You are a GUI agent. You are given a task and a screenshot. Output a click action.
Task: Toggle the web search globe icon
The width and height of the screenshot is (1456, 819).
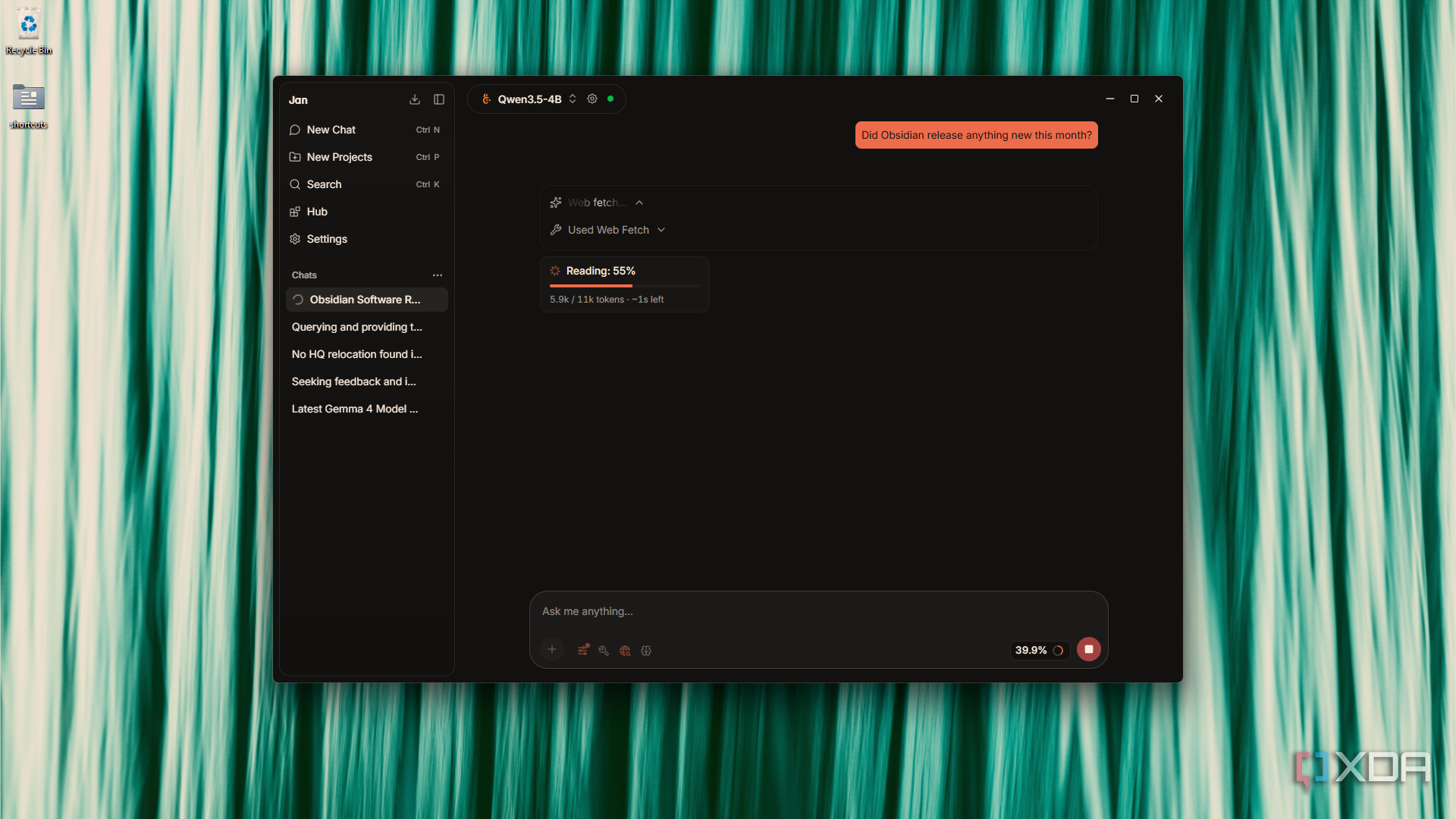click(x=625, y=651)
